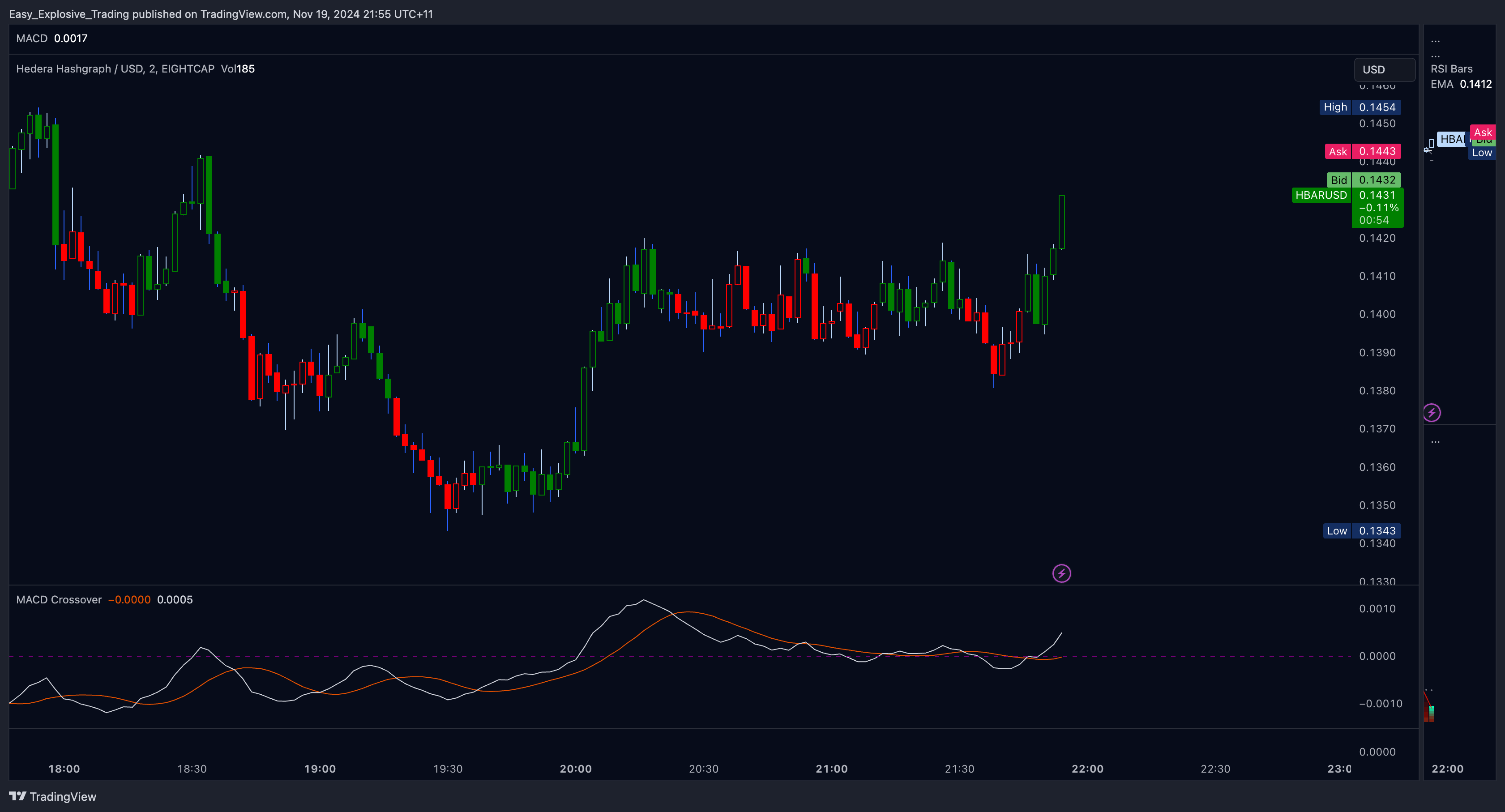
Task: Click the 19:00 time axis label
Action: [320, 769]
